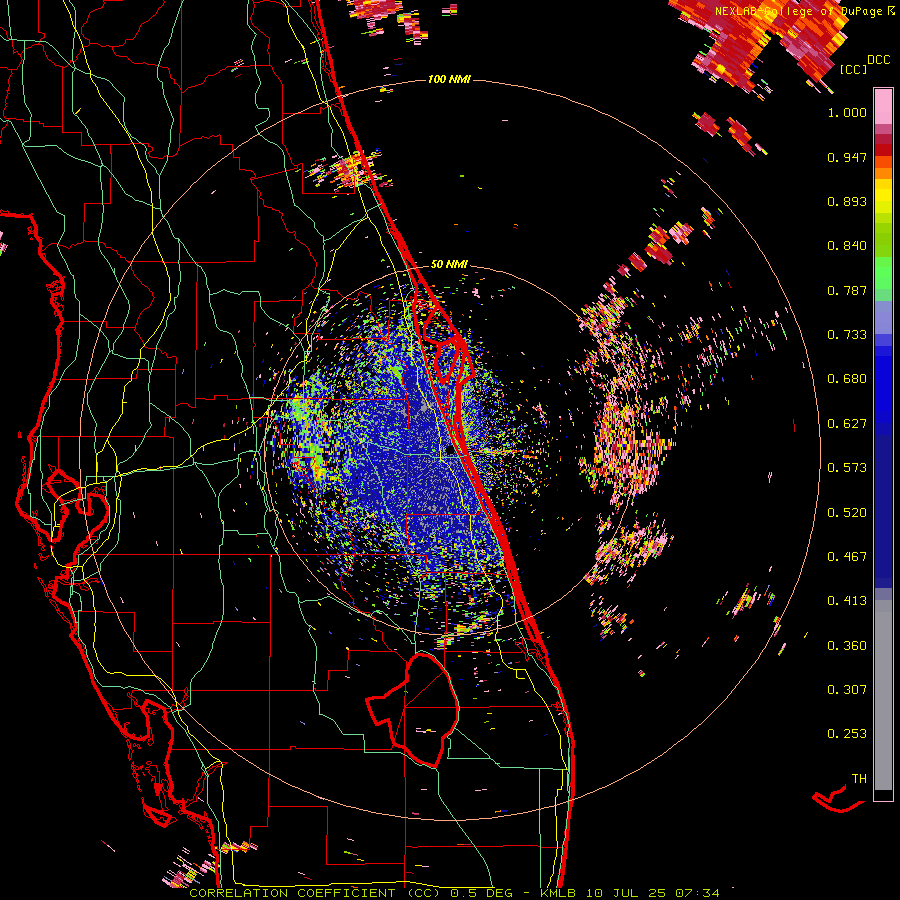Image resolution: width=900 pixels, height=900 pixels.
Task: Click the 100 NMI range ring label
Action: [449, 79]
